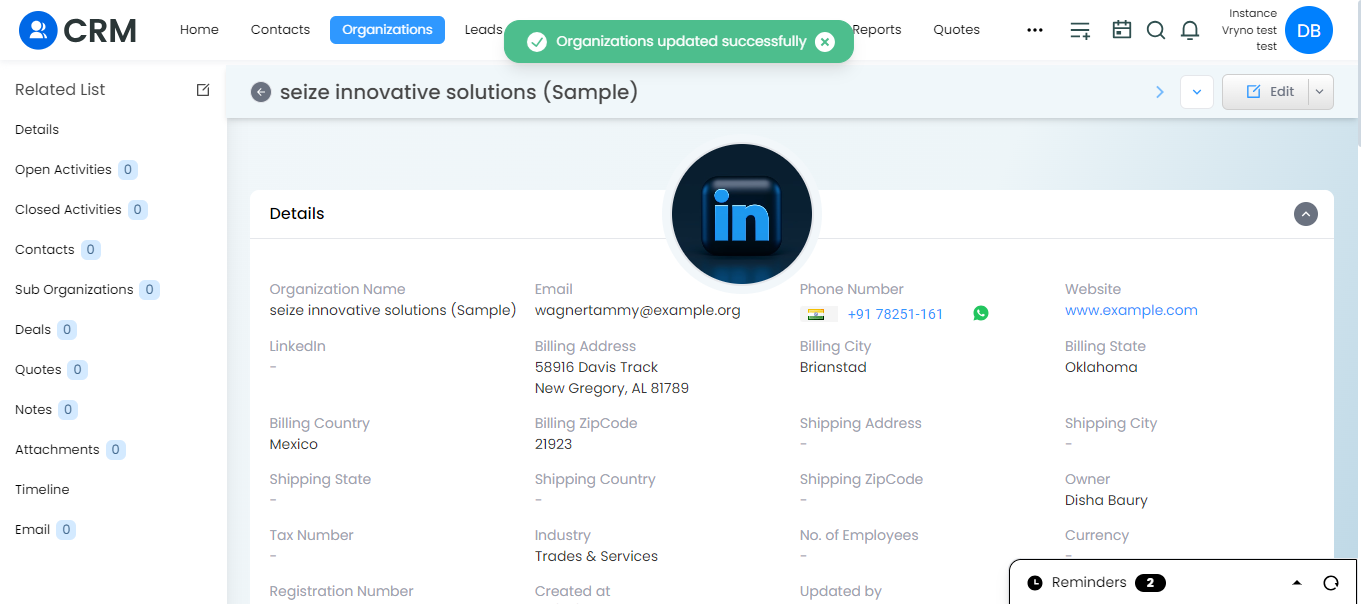1361x604 pixels.
Task: Click the Instance Vryno test label
Action: pyautogui.click(x=1249, y=30)
